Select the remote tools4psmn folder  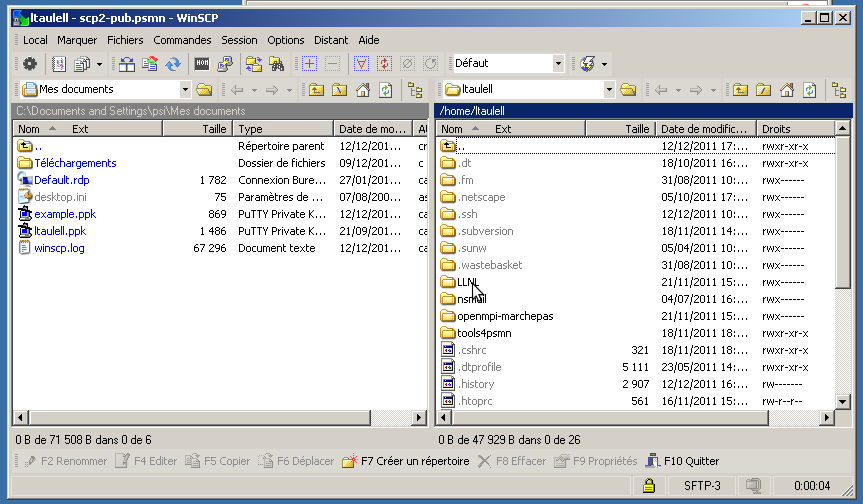click(x=484, y=333)
